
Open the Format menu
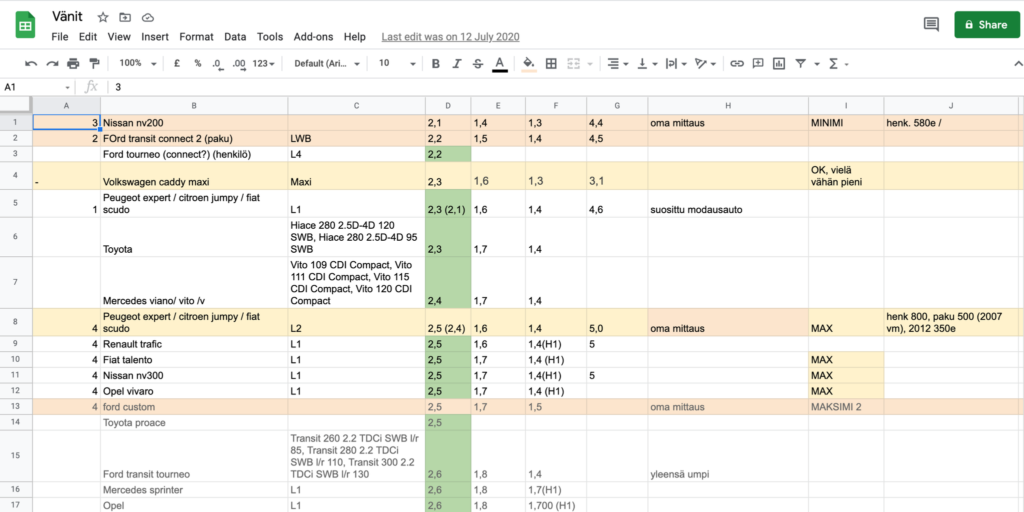(196, 37)
